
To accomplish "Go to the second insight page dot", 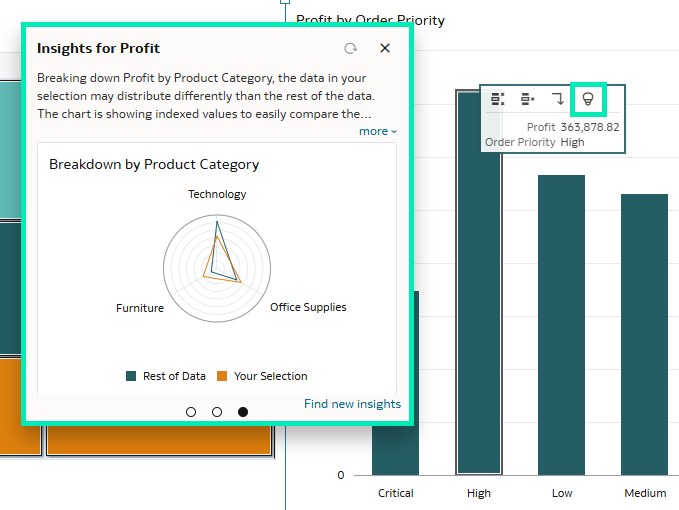I will 217,411.
